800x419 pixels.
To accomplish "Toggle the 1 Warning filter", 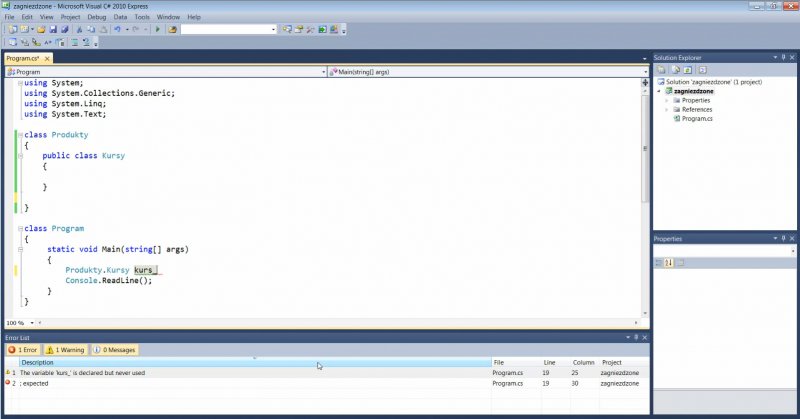I will click(64, 350).
